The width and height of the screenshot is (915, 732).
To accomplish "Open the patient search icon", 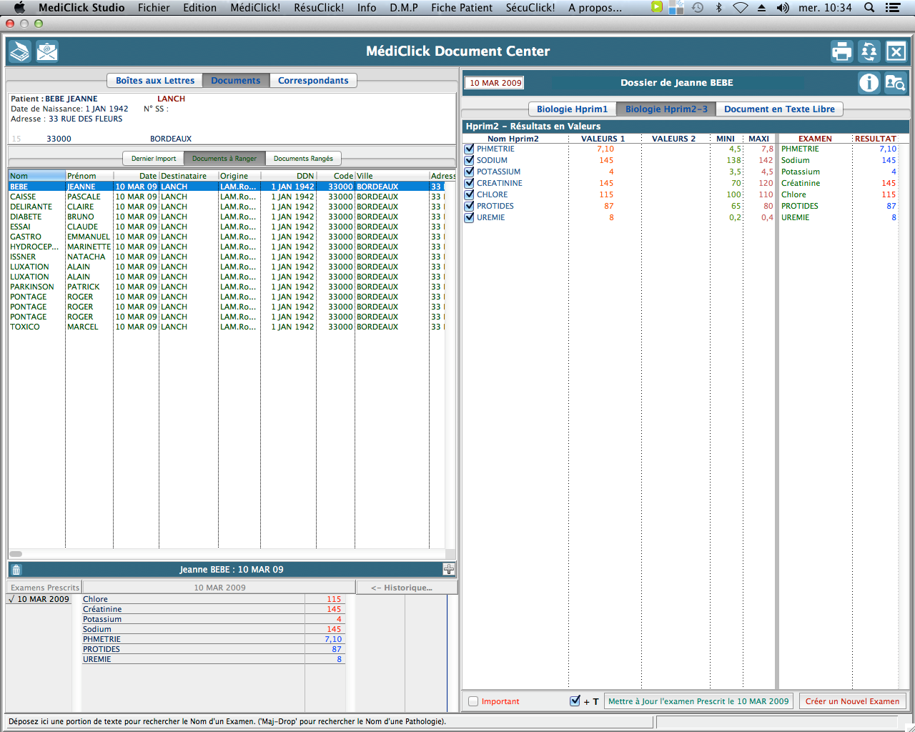I will point(895,83).
